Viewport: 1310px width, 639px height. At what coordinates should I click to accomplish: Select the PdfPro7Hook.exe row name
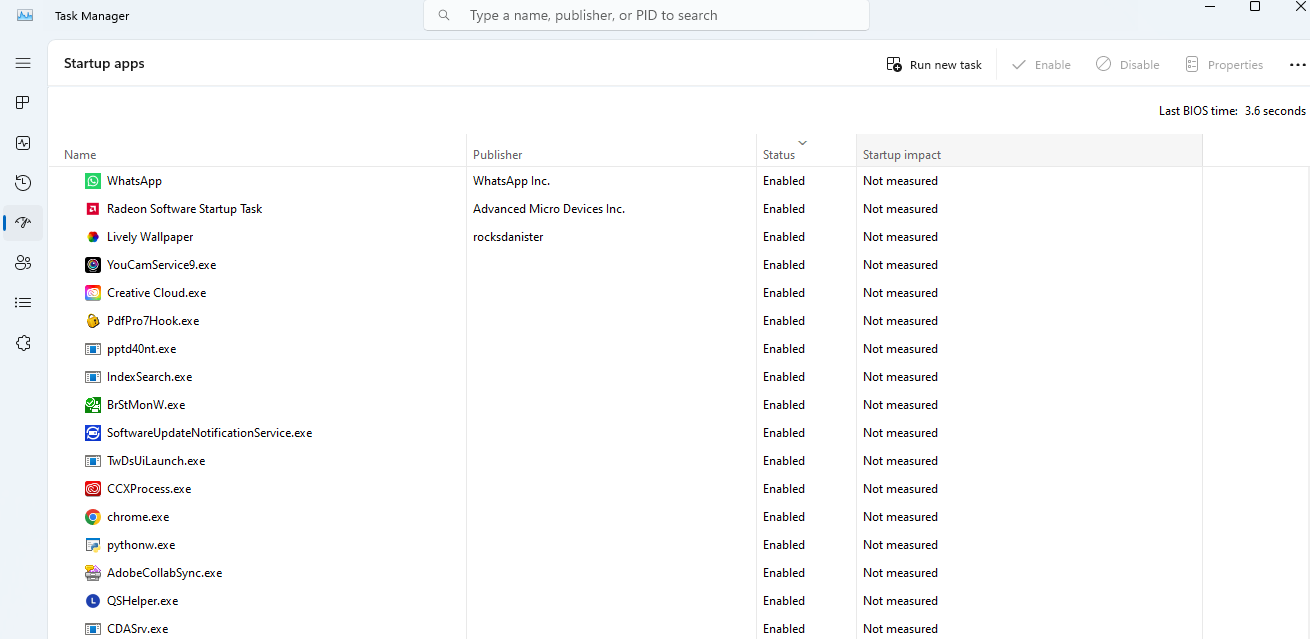(x=153, y=321)
